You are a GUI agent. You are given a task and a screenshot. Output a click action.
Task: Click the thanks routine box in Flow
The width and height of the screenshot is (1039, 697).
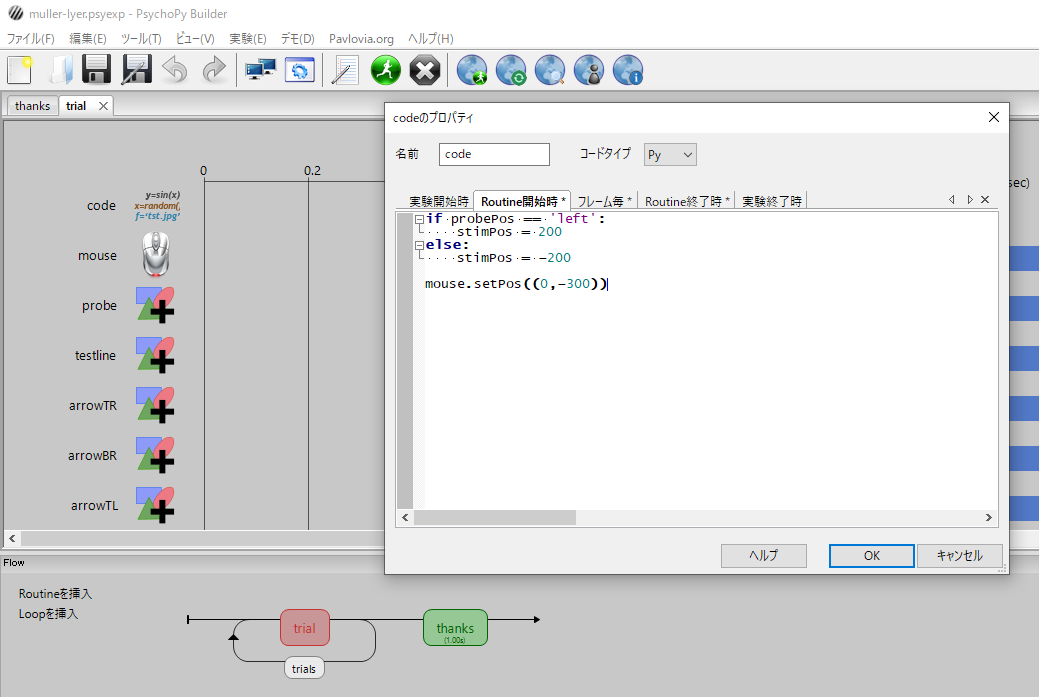coord(455,627)
